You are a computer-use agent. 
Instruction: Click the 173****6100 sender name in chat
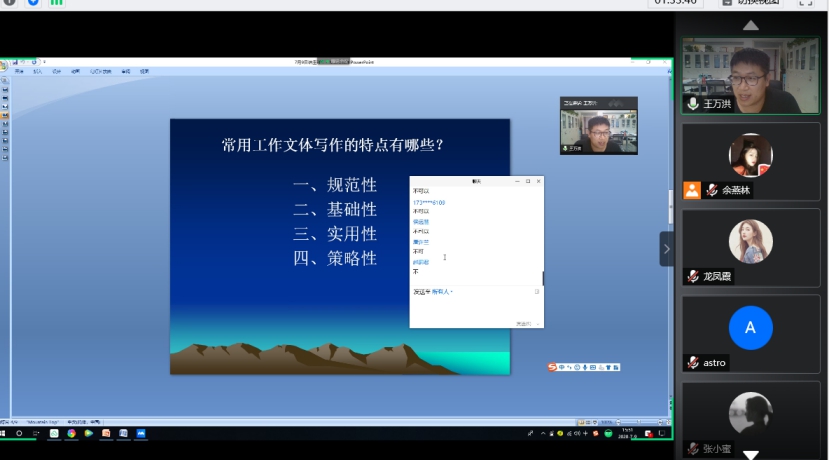point(429,202)
